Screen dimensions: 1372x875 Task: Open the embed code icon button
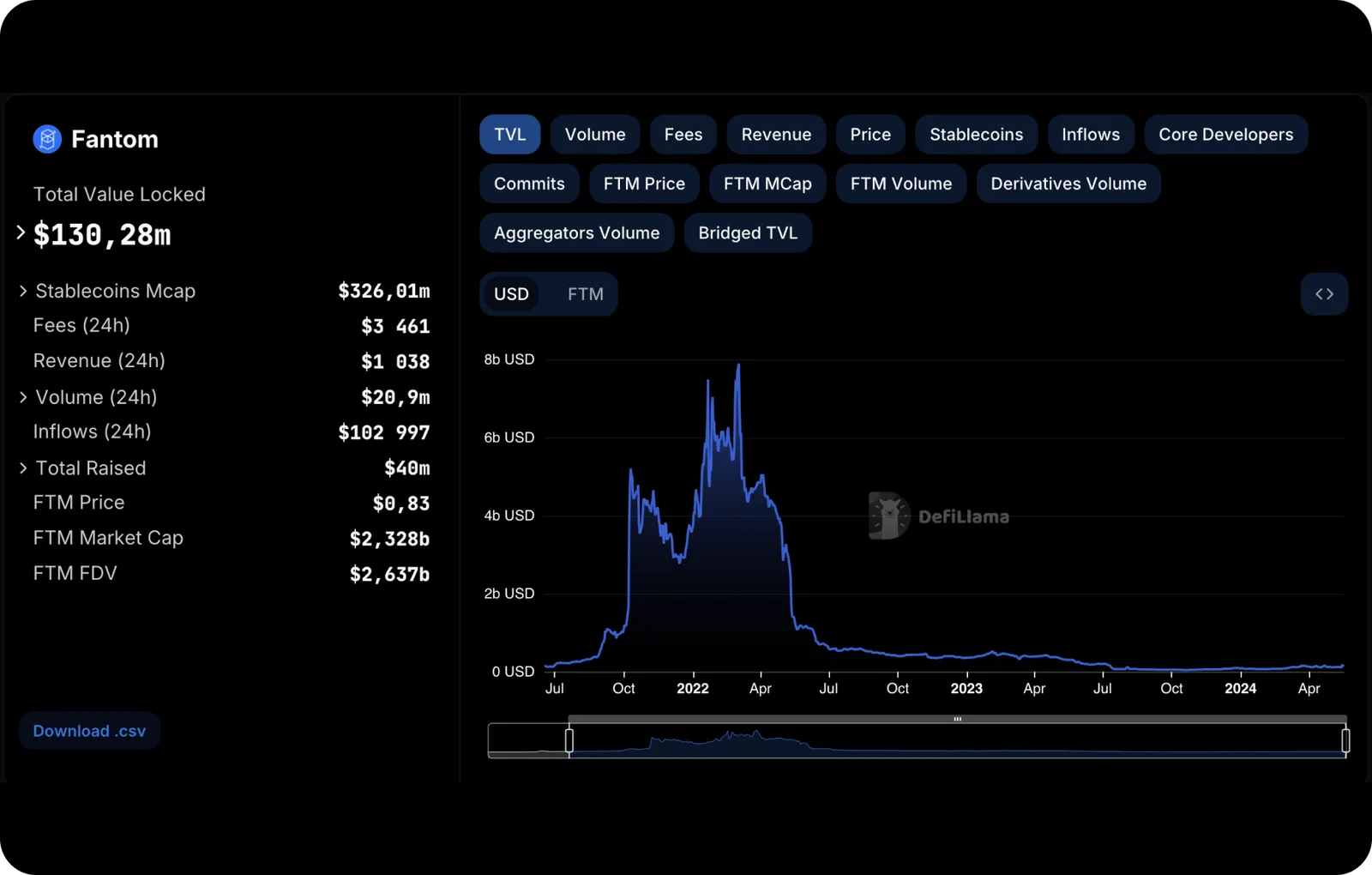(x=1324, y=294)
